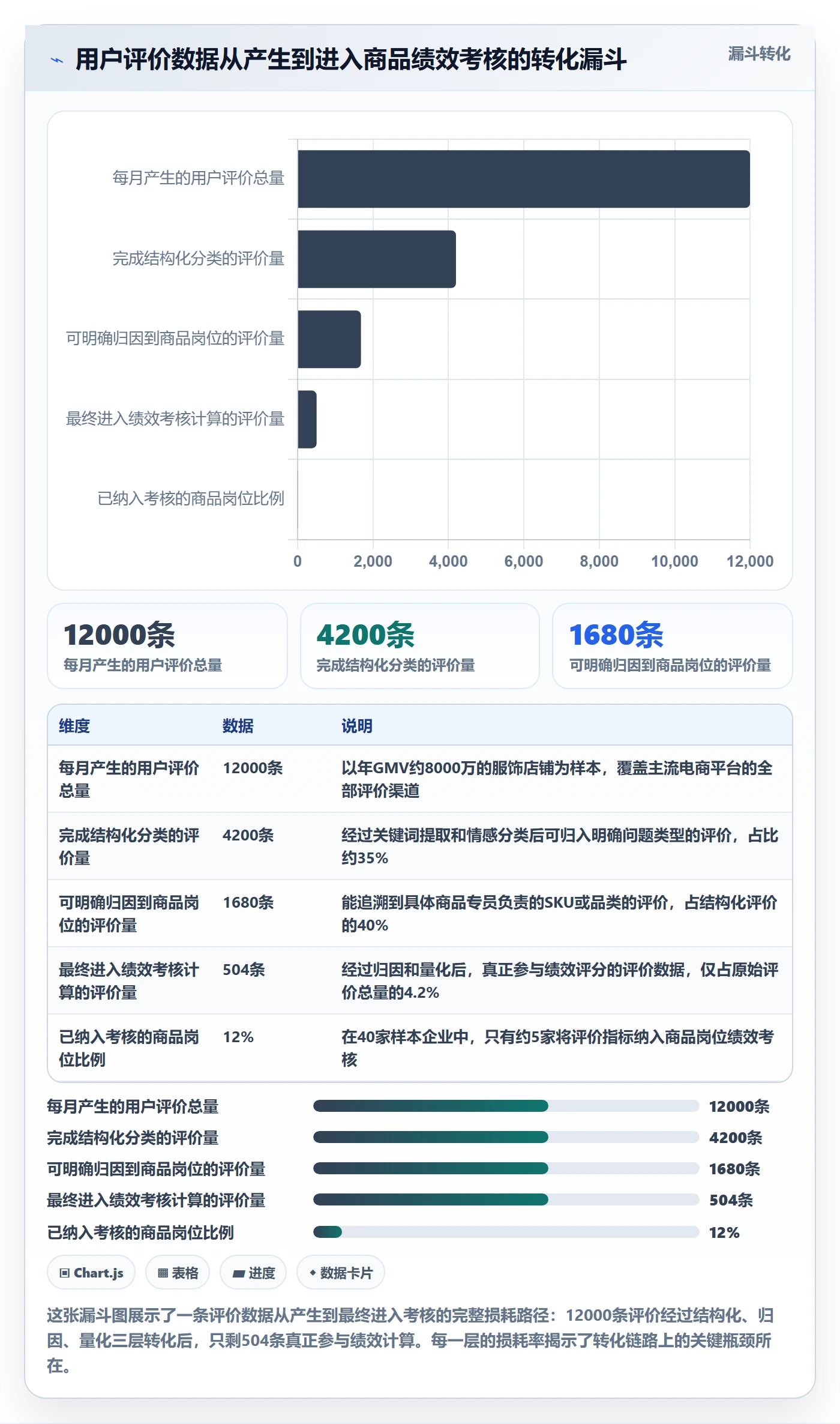Open the 1680条 data card
The image size is (840, 1424).
(673, 646)
